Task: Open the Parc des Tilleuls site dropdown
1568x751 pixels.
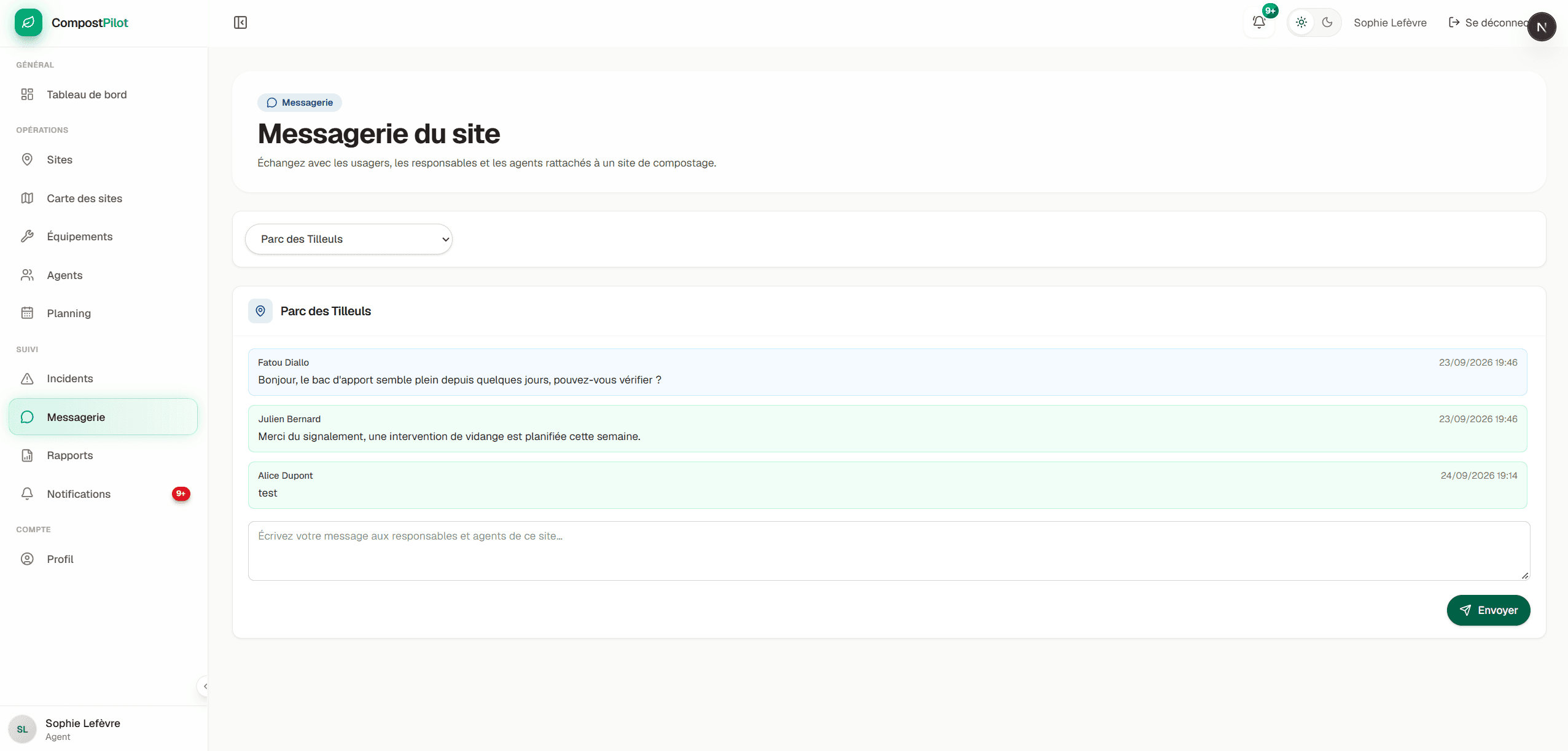Action: 349,239
